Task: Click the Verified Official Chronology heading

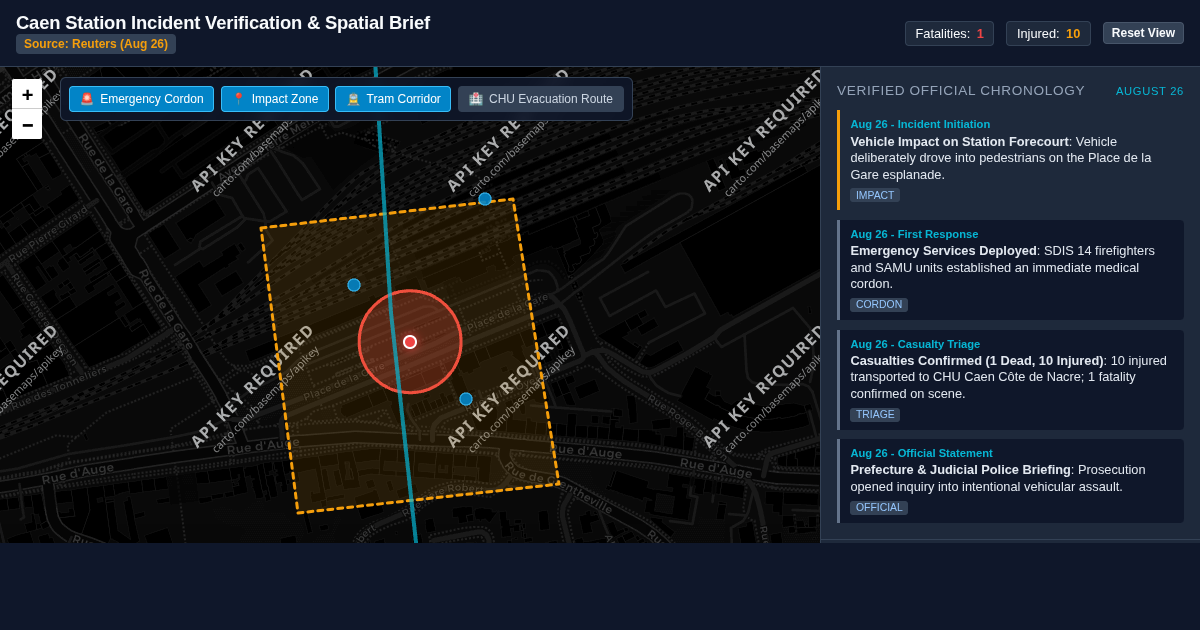Action: coord(961,91)
